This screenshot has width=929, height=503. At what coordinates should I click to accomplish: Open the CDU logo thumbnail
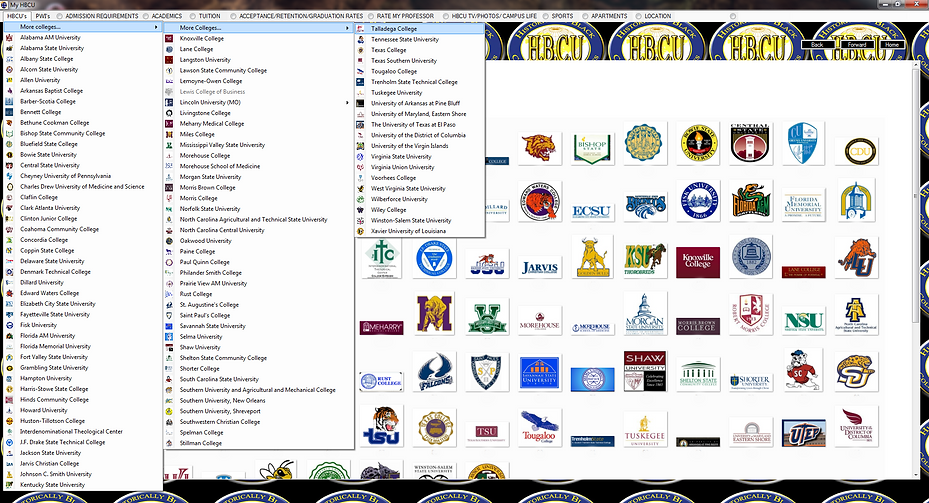point(856,150)
